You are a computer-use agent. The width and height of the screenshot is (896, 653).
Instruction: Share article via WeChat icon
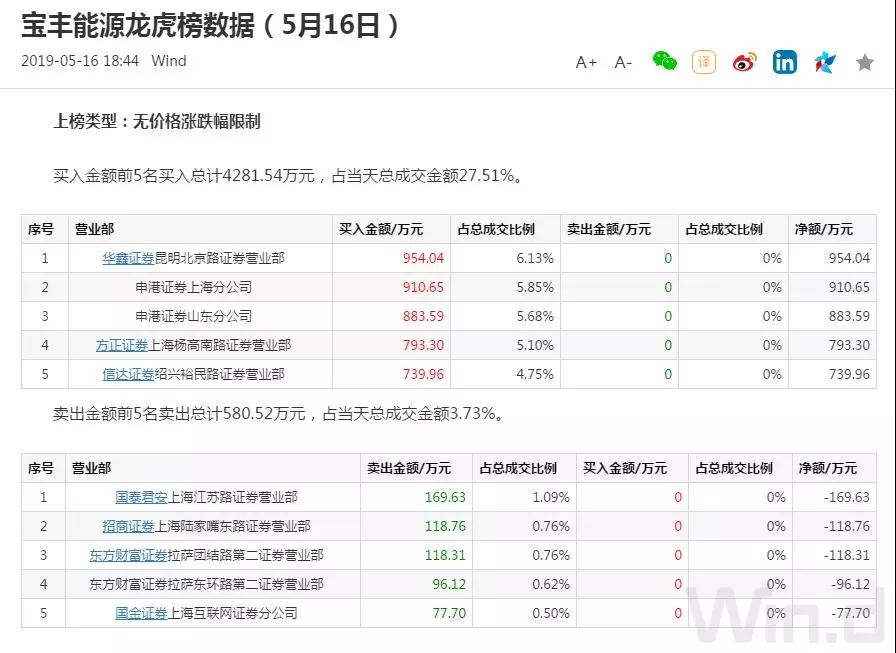click(x=665, y=61)
